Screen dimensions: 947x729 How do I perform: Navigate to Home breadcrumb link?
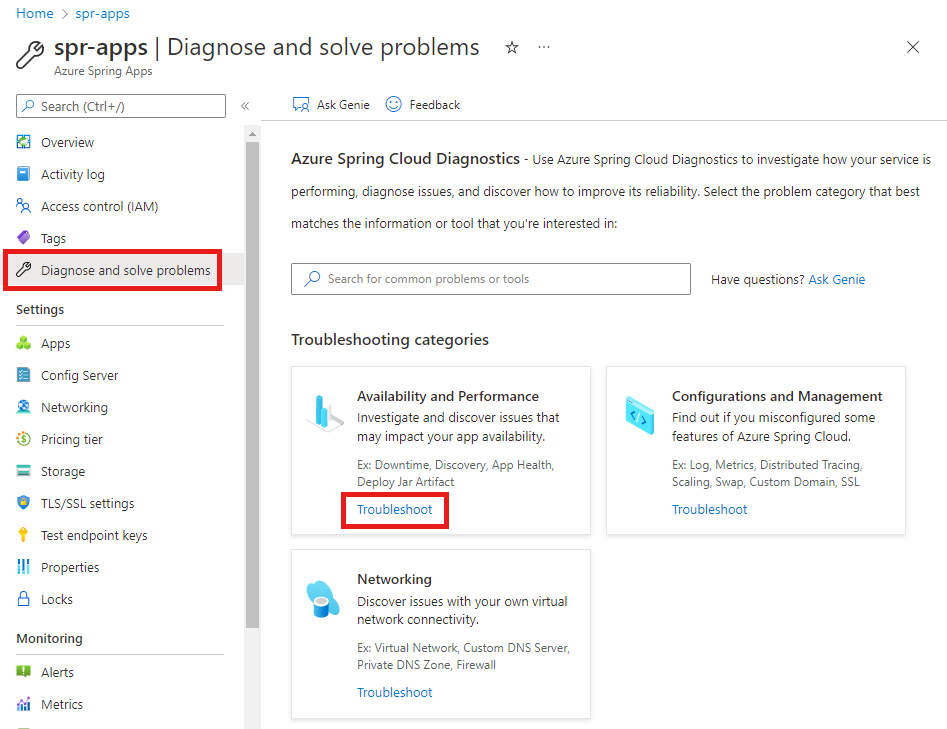tap(35, 14)
